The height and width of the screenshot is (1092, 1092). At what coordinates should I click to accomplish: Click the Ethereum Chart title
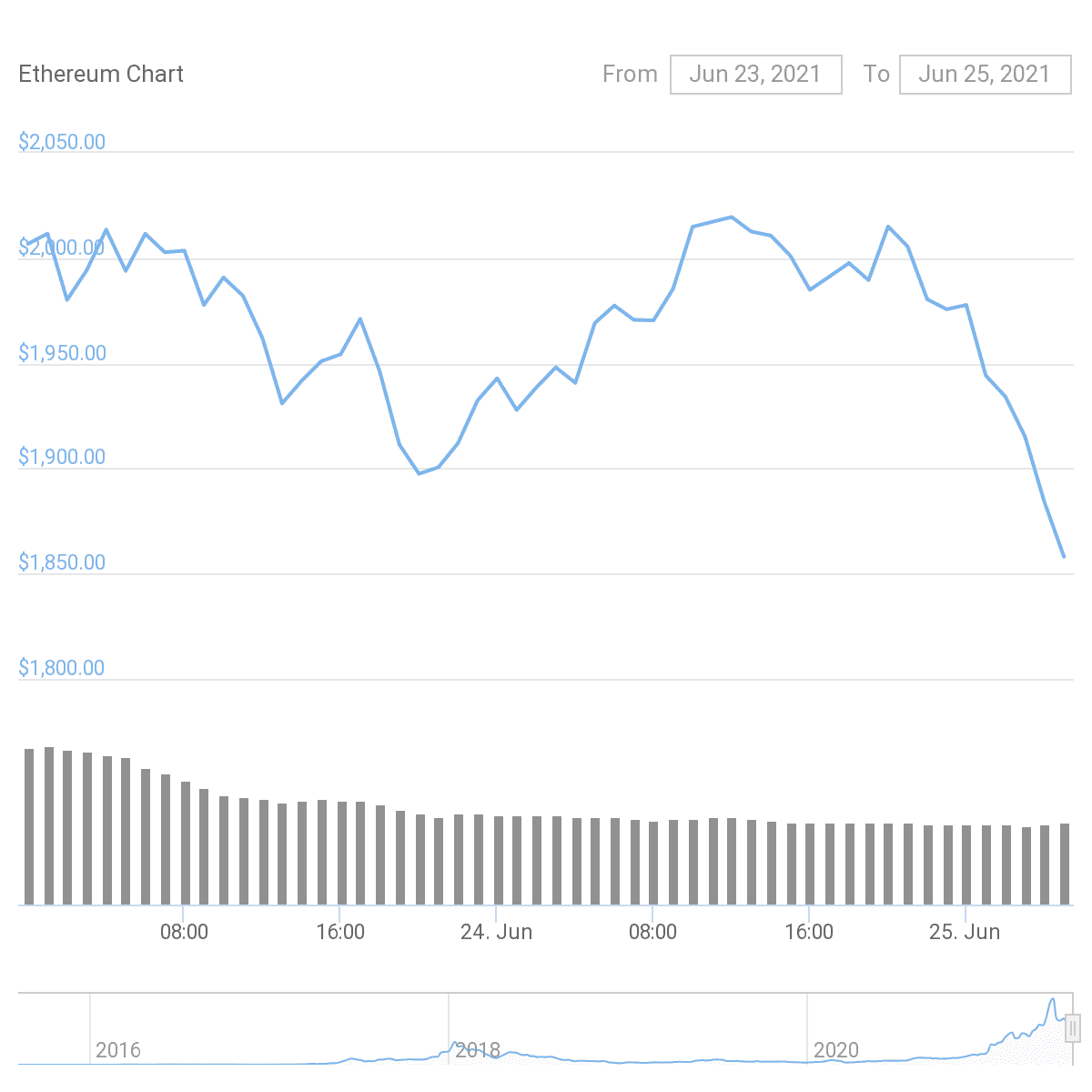(x=101, y=75)
